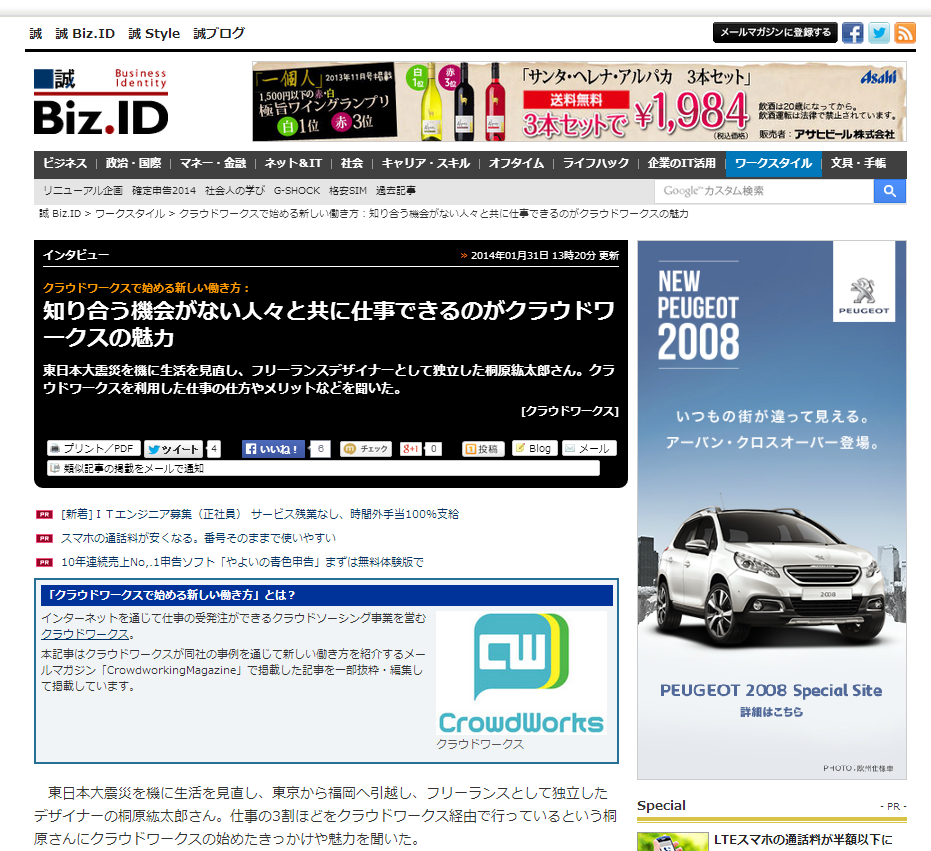Click the Biz.ID logo
This screenshot has height=851, width=931.
101,102
